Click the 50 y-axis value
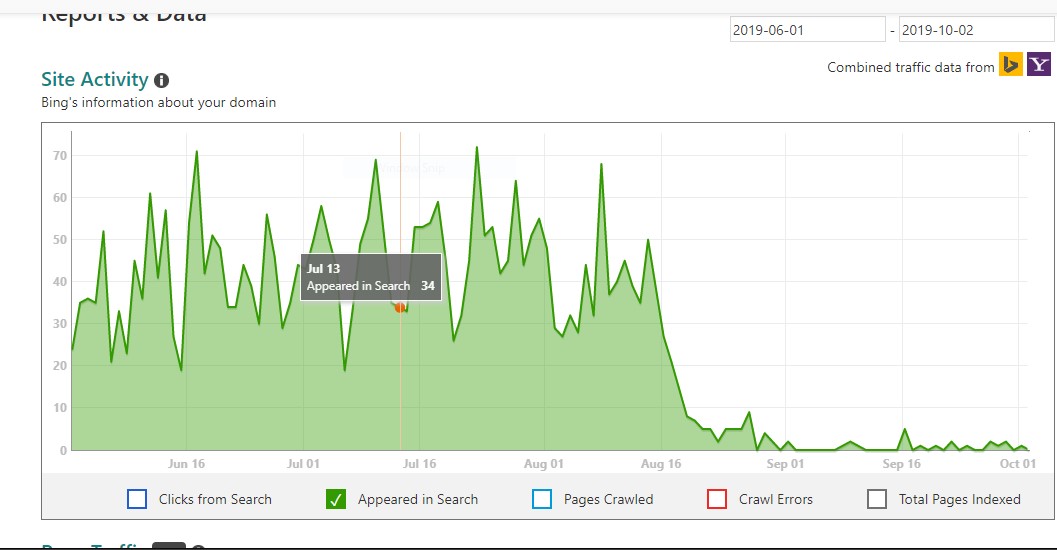This screenshot has width=1057, height=550. [x=60, y=240]
